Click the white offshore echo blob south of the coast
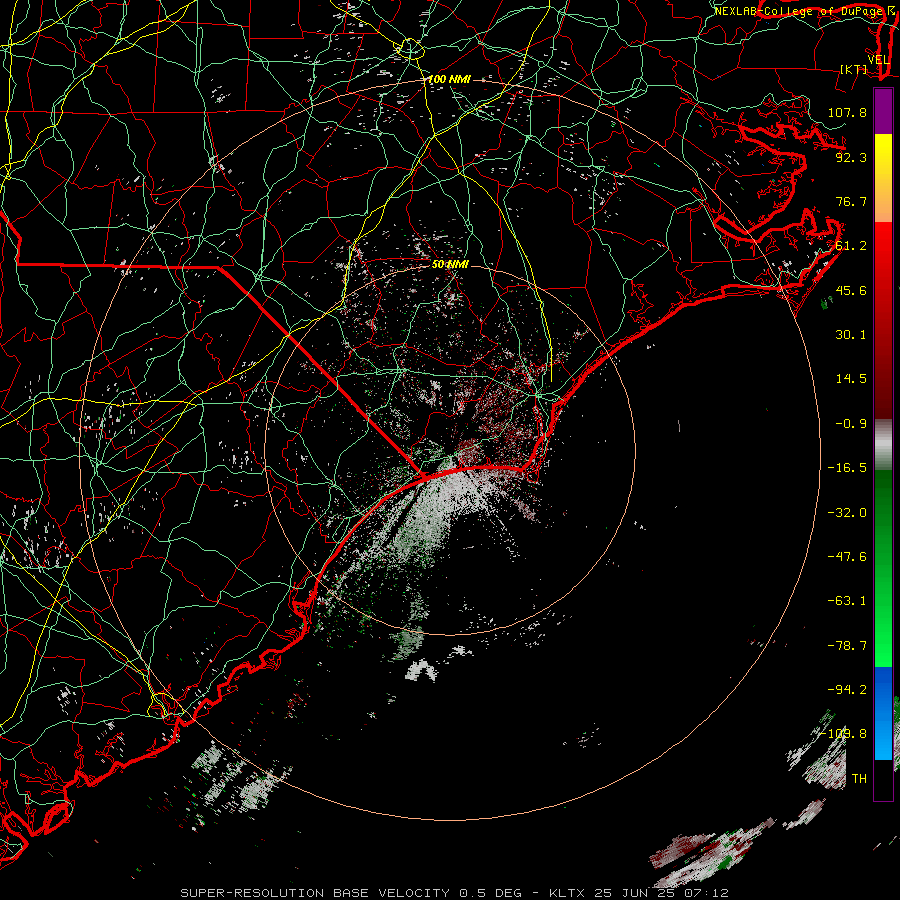The height and width of the screenshot is (900, 900). [x=421, y=670]
